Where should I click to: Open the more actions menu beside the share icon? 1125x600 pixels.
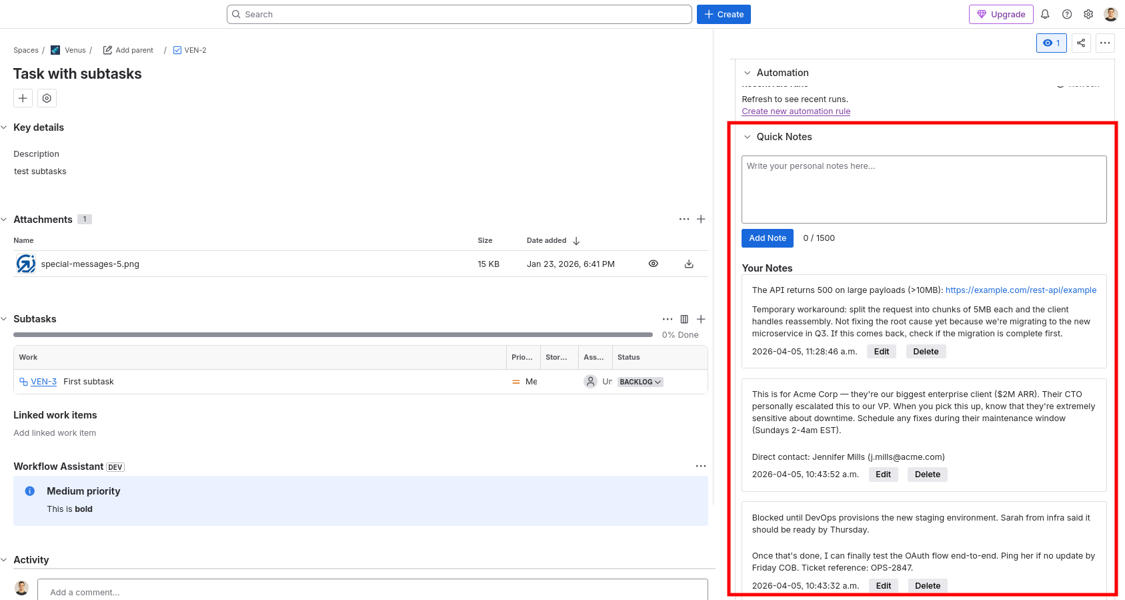tap(1105, 43)
